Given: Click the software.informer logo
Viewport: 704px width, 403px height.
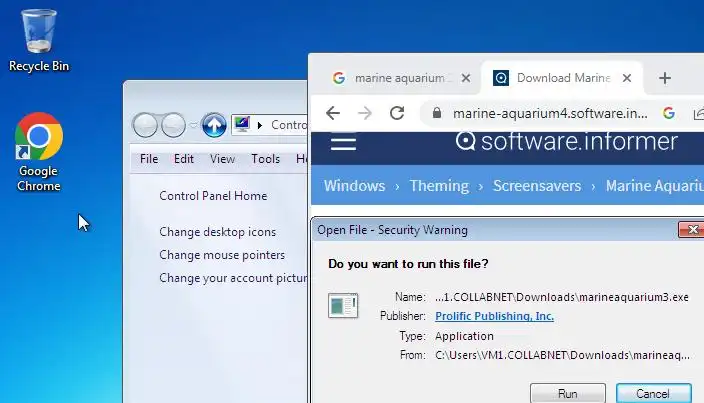Looking at the screenshot, I should point(566,142).
